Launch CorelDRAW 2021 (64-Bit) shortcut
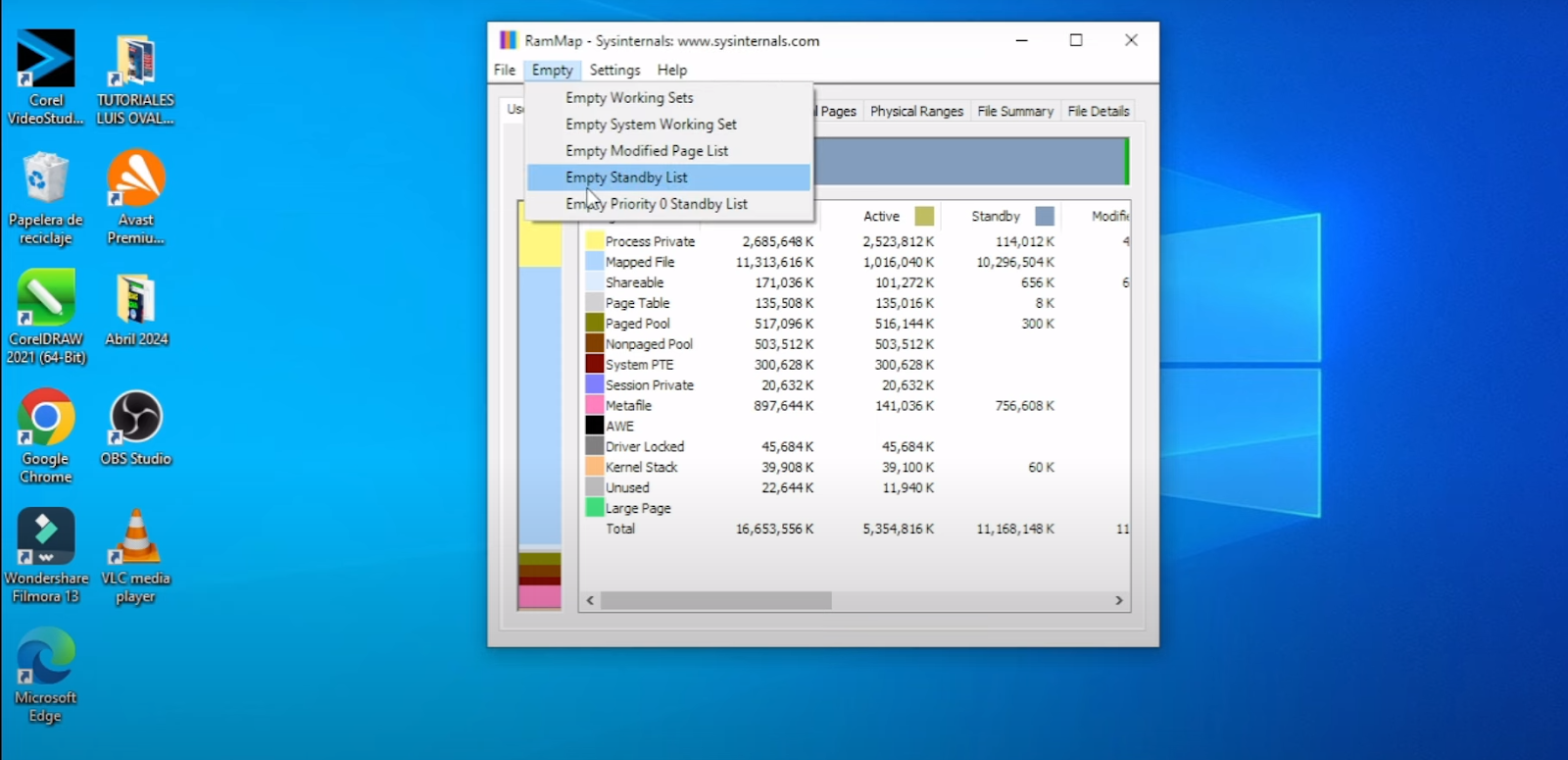This screenshot has height=760, width=1568. tap(45, 317)
